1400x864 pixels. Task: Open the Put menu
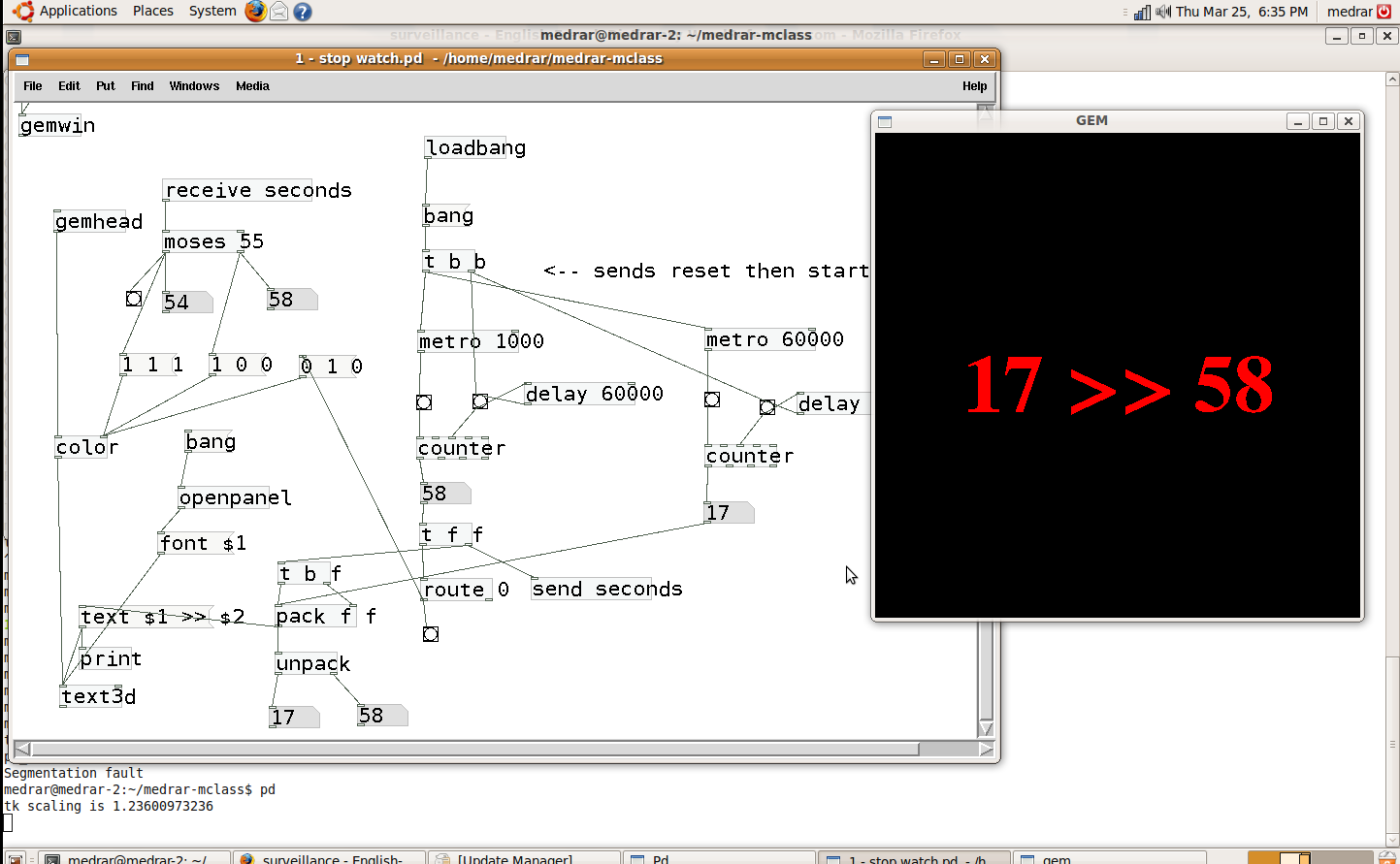(105, 86)
